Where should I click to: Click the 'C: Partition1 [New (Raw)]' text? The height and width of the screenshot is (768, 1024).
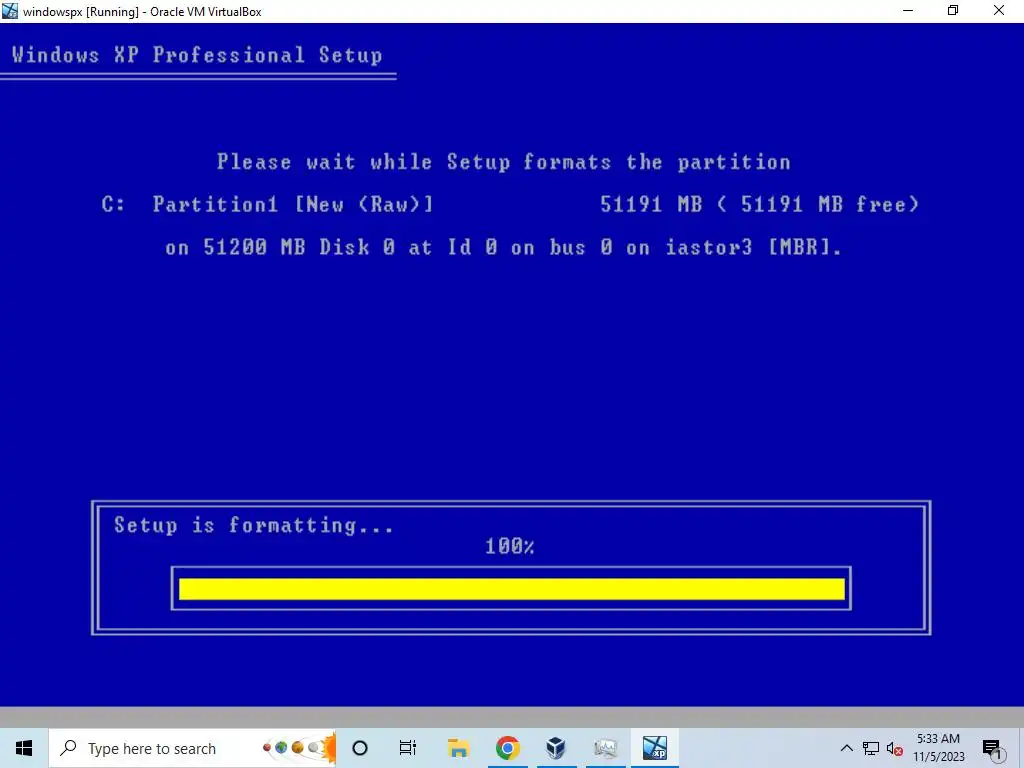[x=268, y=204]
